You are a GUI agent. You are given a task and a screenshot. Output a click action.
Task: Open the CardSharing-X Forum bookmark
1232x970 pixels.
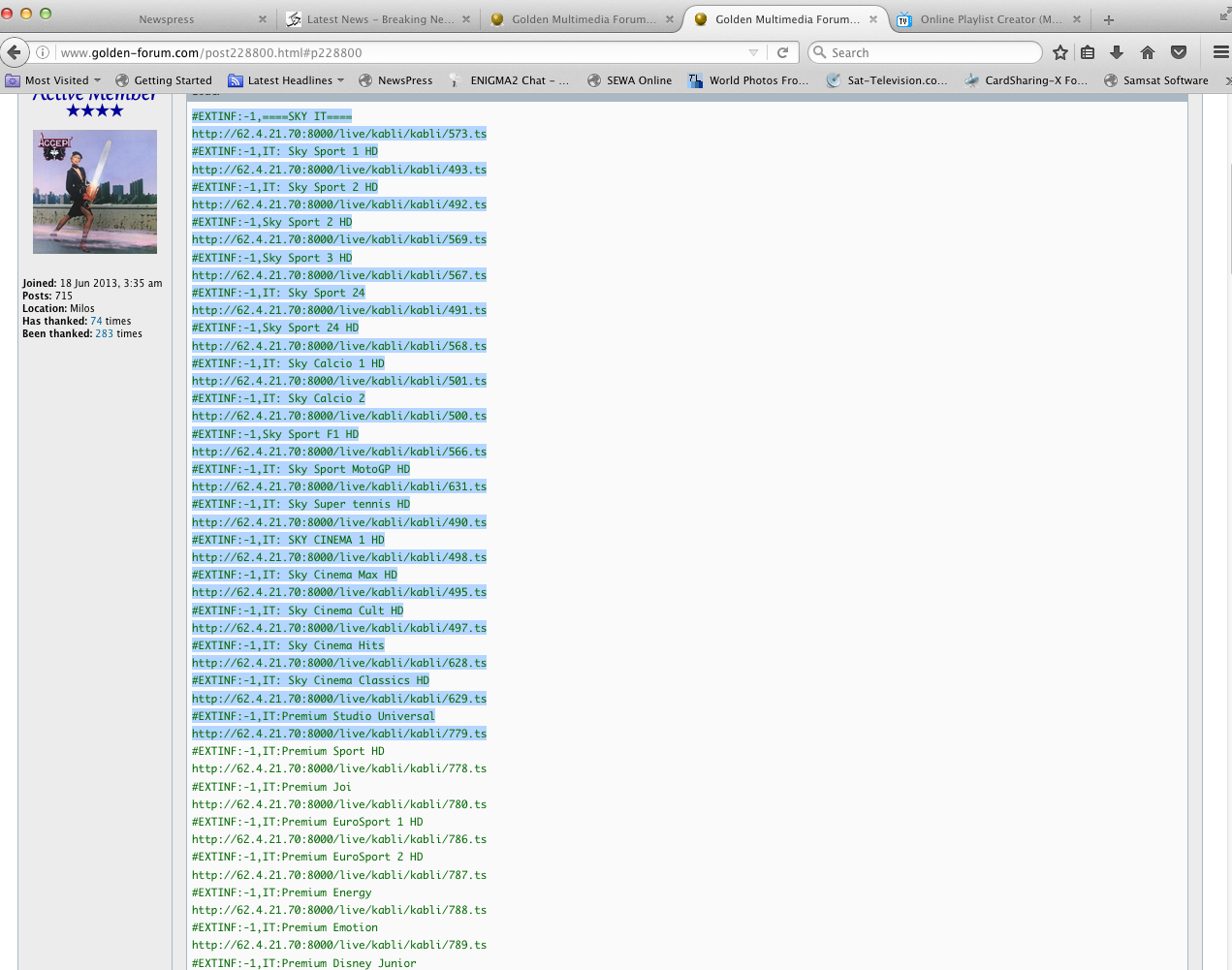1027,80
